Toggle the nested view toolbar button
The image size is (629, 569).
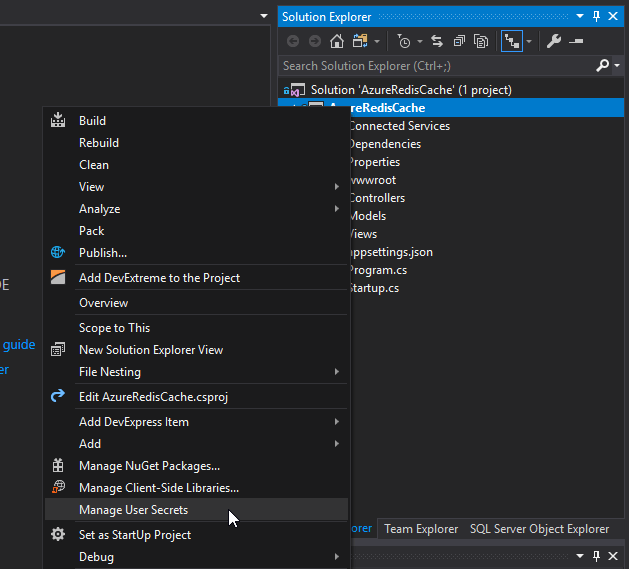(x=511, y=41)
